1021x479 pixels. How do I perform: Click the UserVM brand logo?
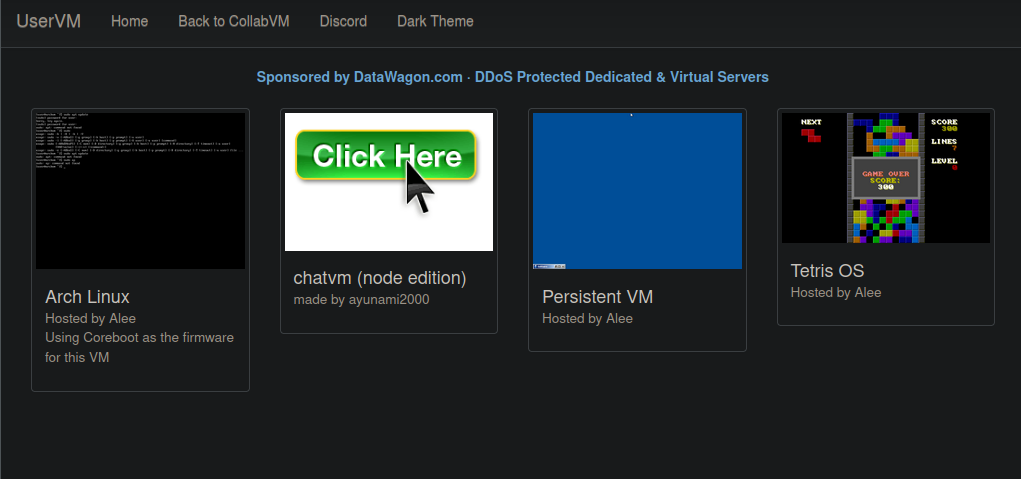click(48, 21)
